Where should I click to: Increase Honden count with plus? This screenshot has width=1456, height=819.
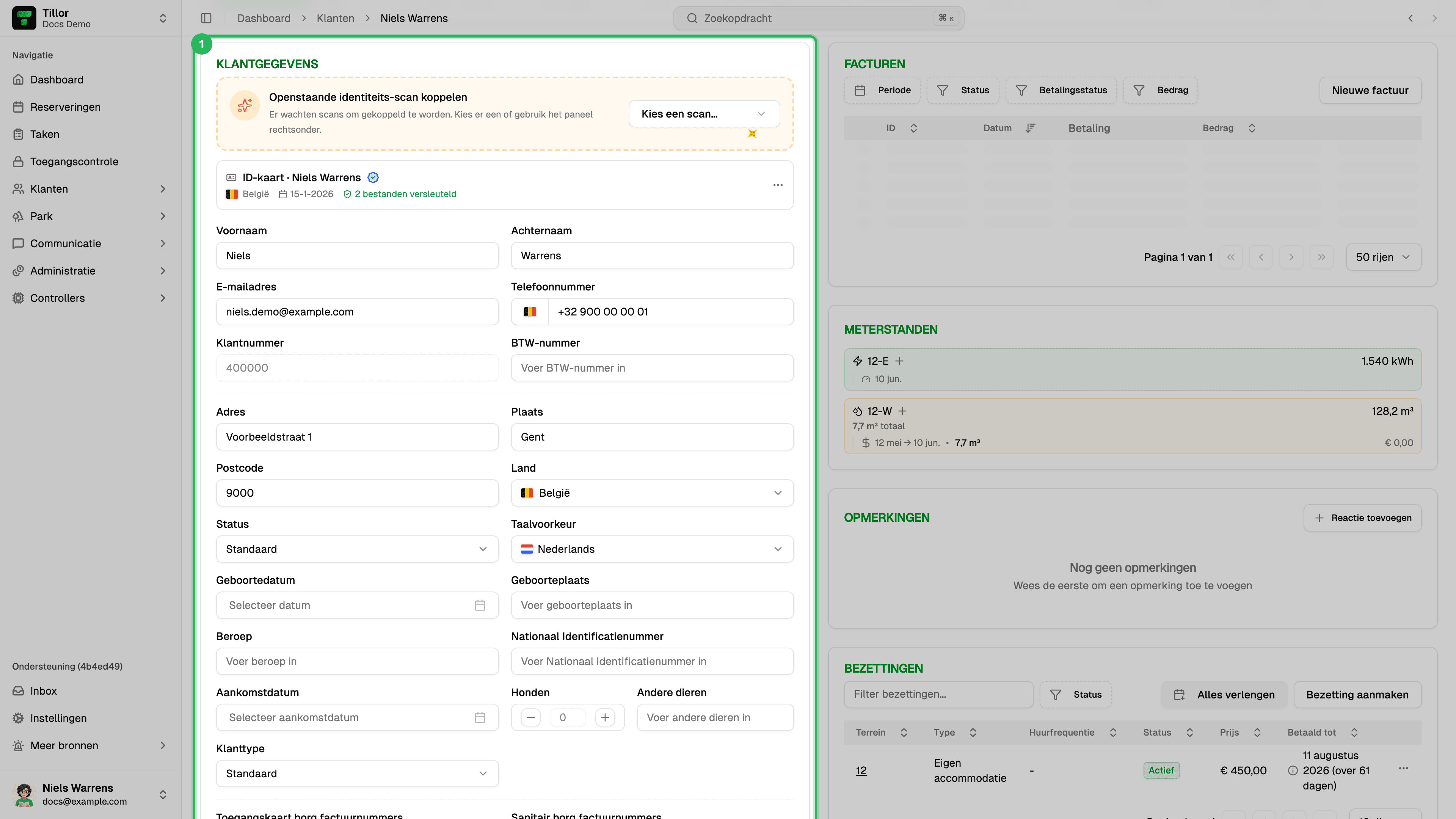tap(605, 717)
